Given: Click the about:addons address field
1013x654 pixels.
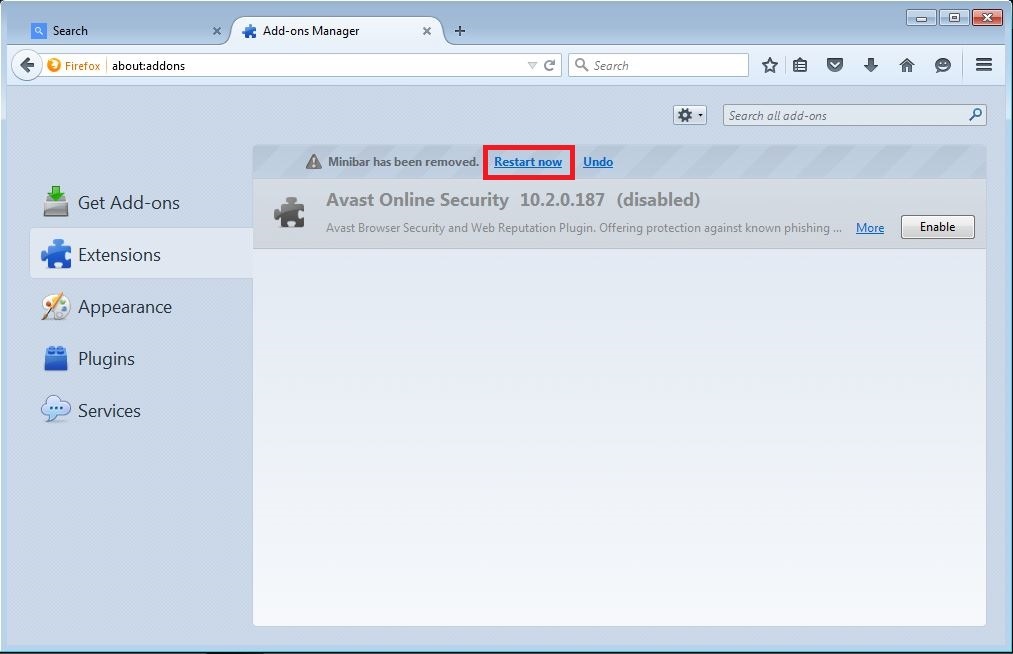Looking at the screenshot, I should [x=317, y=65].
